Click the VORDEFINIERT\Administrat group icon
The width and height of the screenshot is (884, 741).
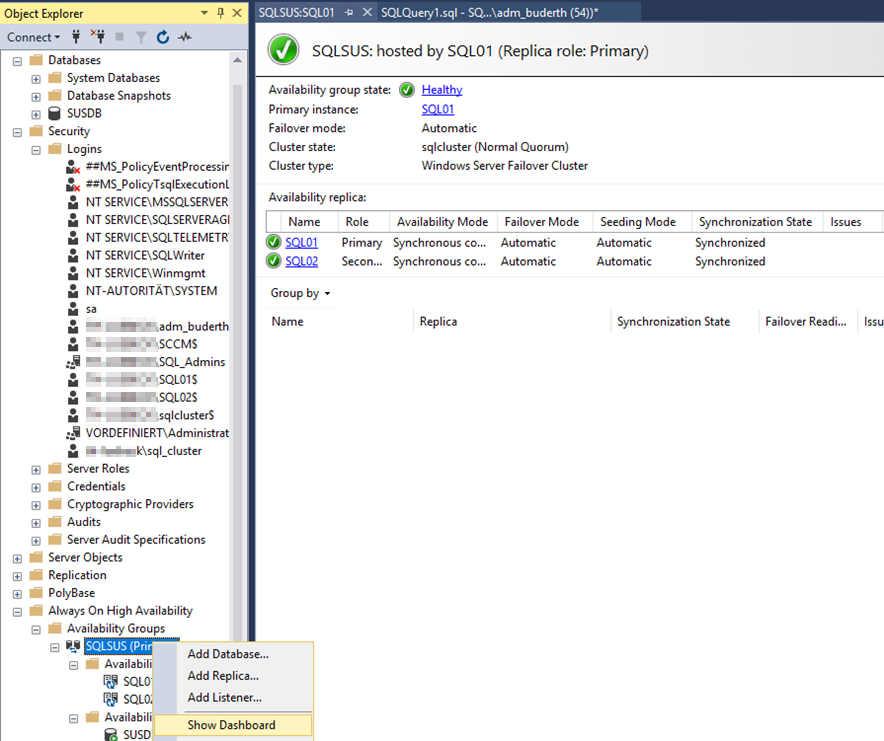[x=73, y=433]
